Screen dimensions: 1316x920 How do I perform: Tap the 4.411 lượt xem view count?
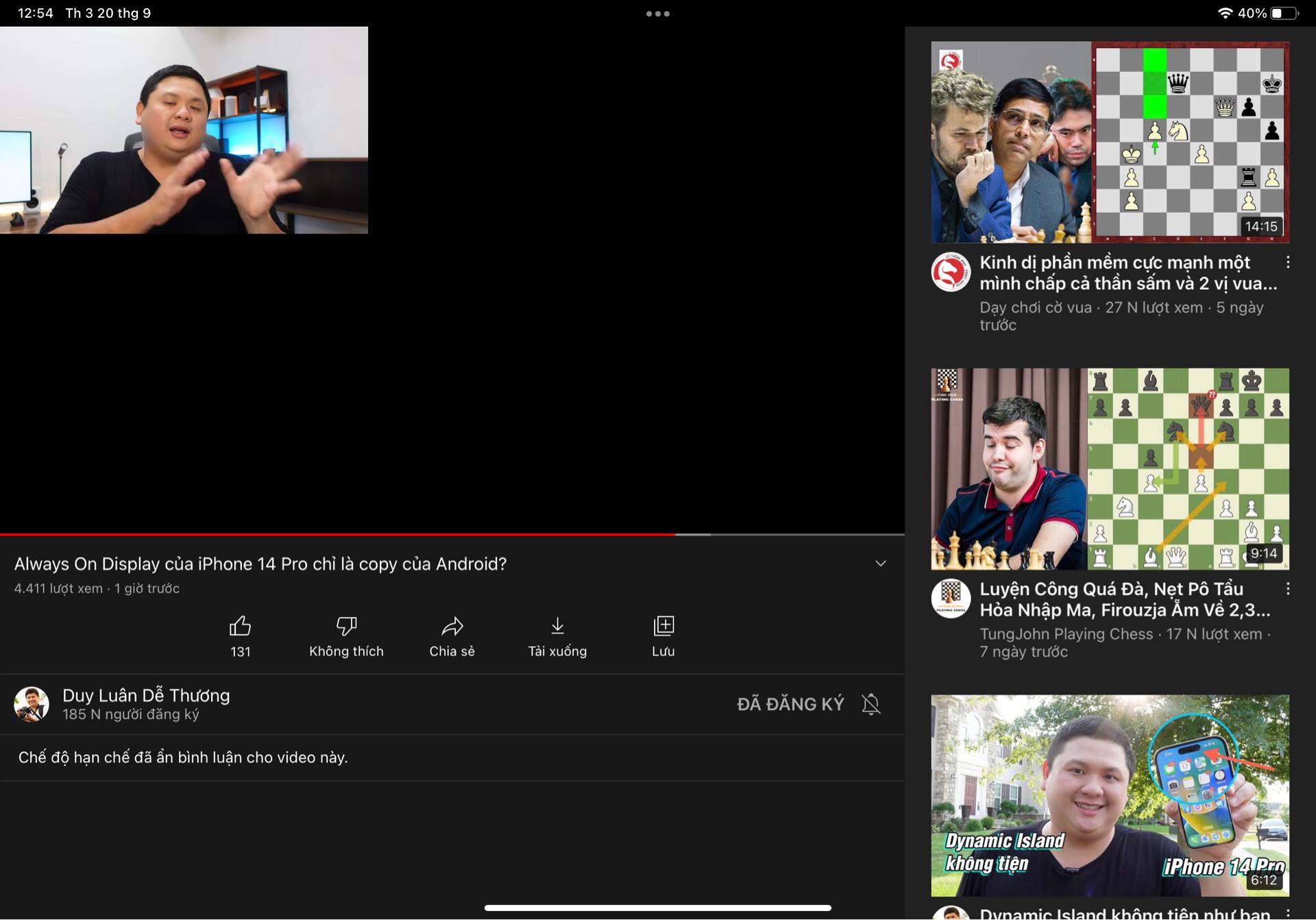coord(58,588)
